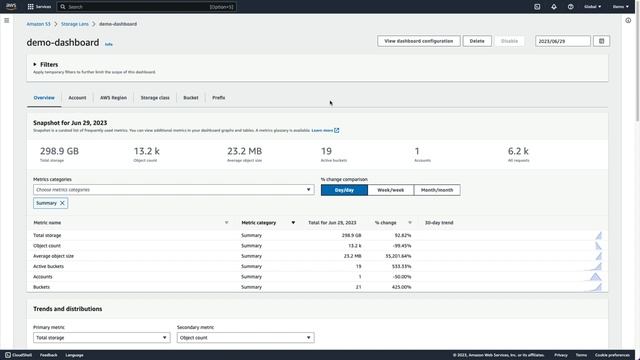Viewport: 640px width, 360px height.
Task: Click the 6.2 k all requests value
Action: (518, 151)
